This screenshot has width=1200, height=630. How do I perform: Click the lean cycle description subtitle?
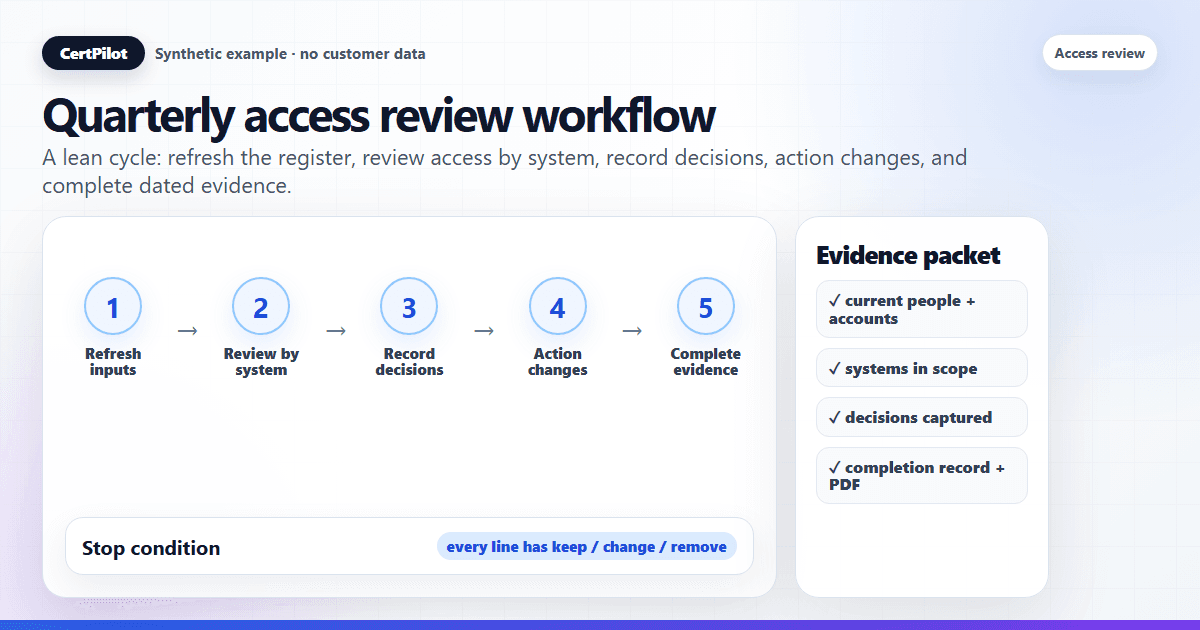[x=504, y=172]
